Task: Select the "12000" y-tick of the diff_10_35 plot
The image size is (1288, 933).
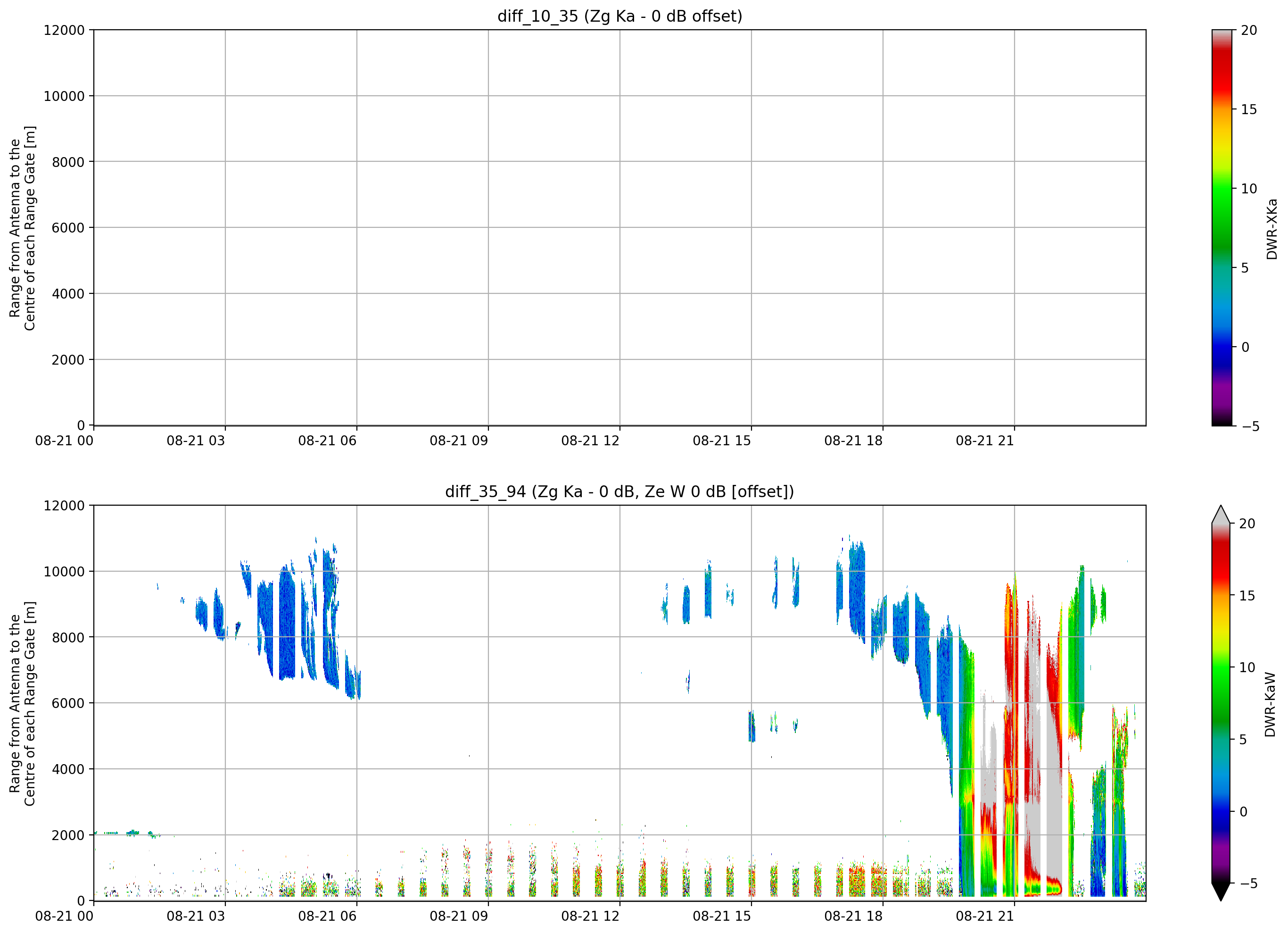Action: 64,30
